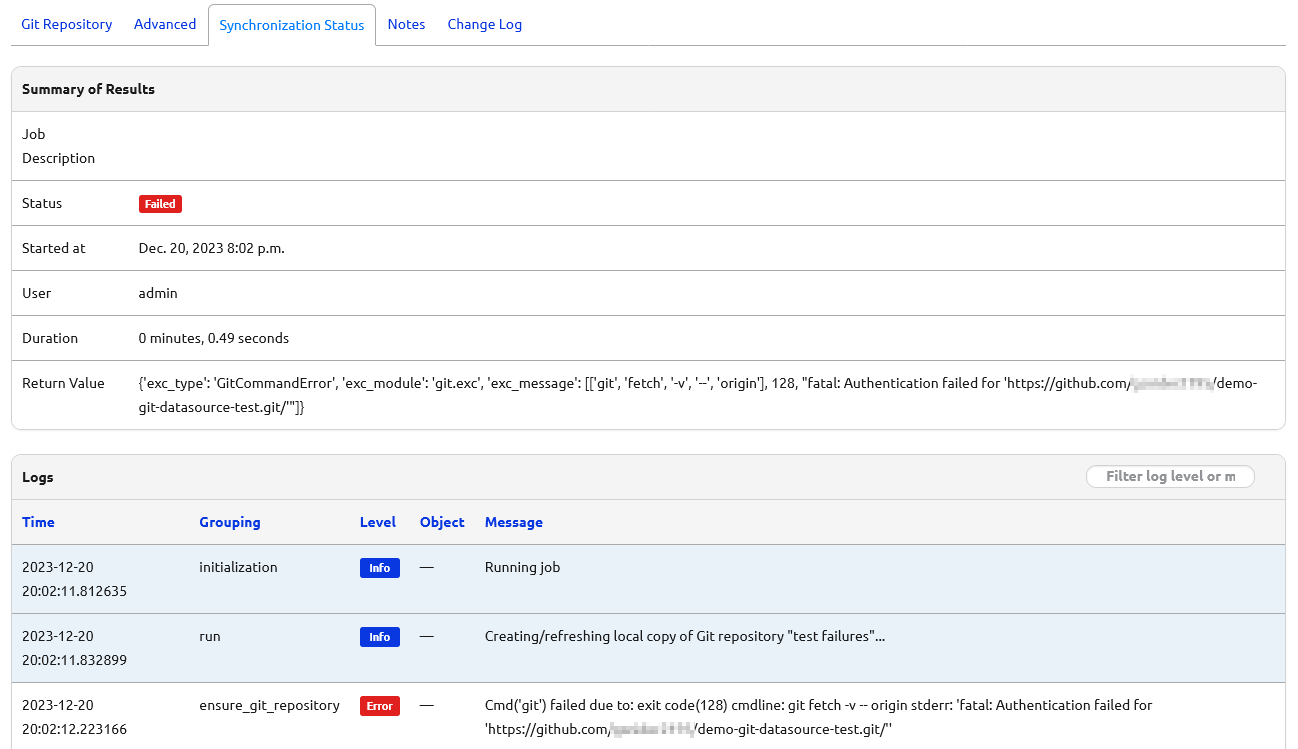The width and height of the screenshot is (1298, 749).
Task: Click the filter log level input field
Action: point(1169,476)
